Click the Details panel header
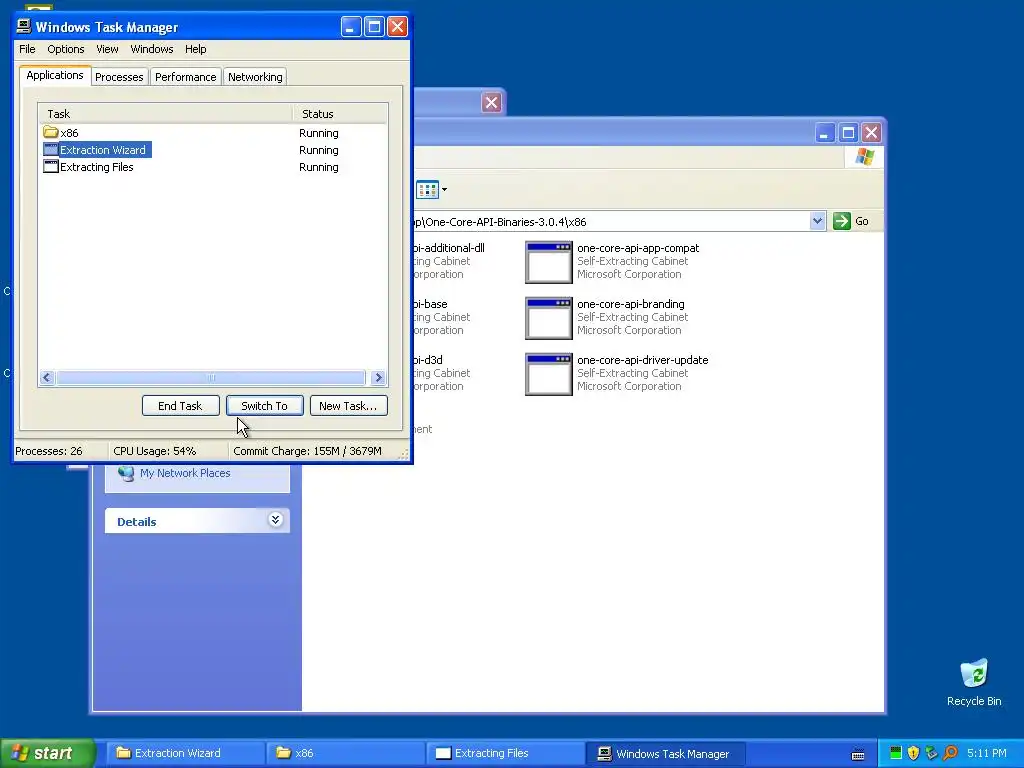The width and height of the screenshot is (1024, 768). [197, 521]
